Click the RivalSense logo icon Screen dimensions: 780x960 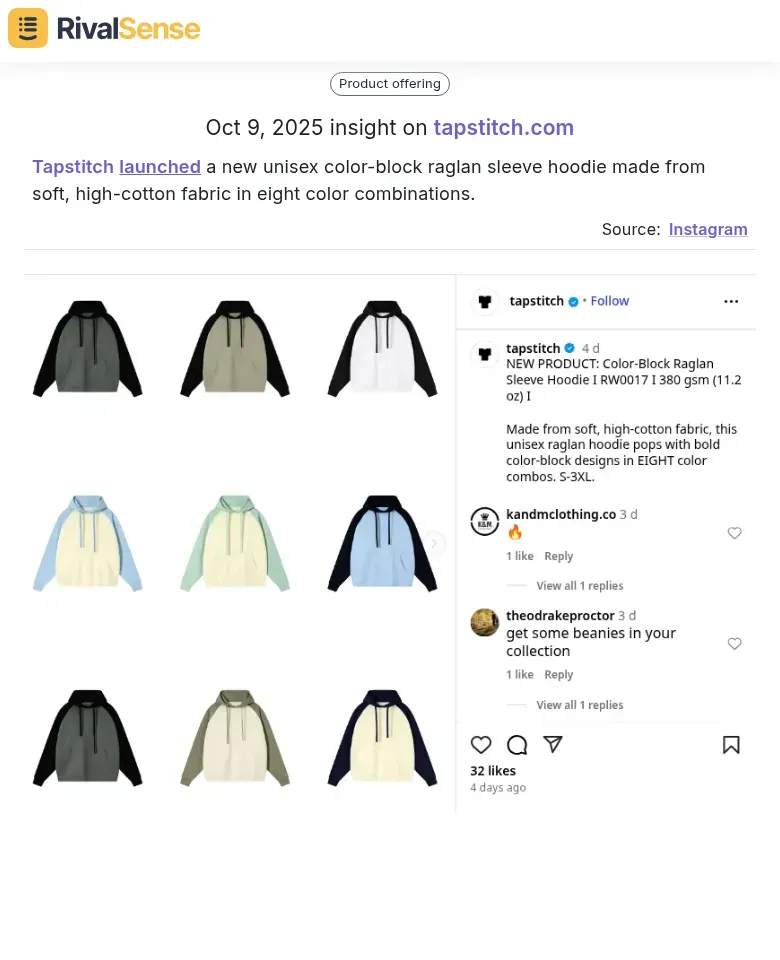click(28, 28)
